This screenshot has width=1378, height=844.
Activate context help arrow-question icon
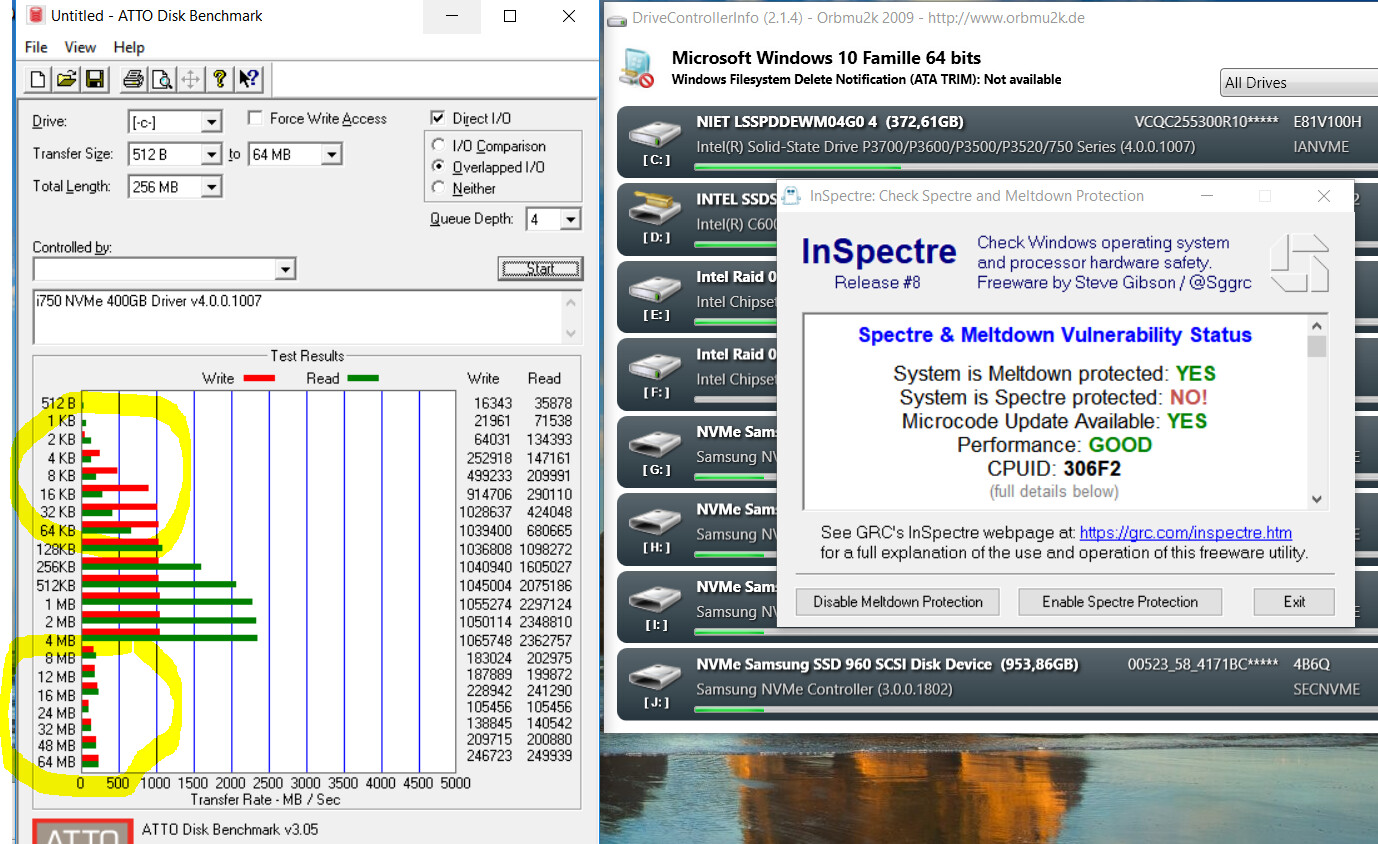[249, 79]
